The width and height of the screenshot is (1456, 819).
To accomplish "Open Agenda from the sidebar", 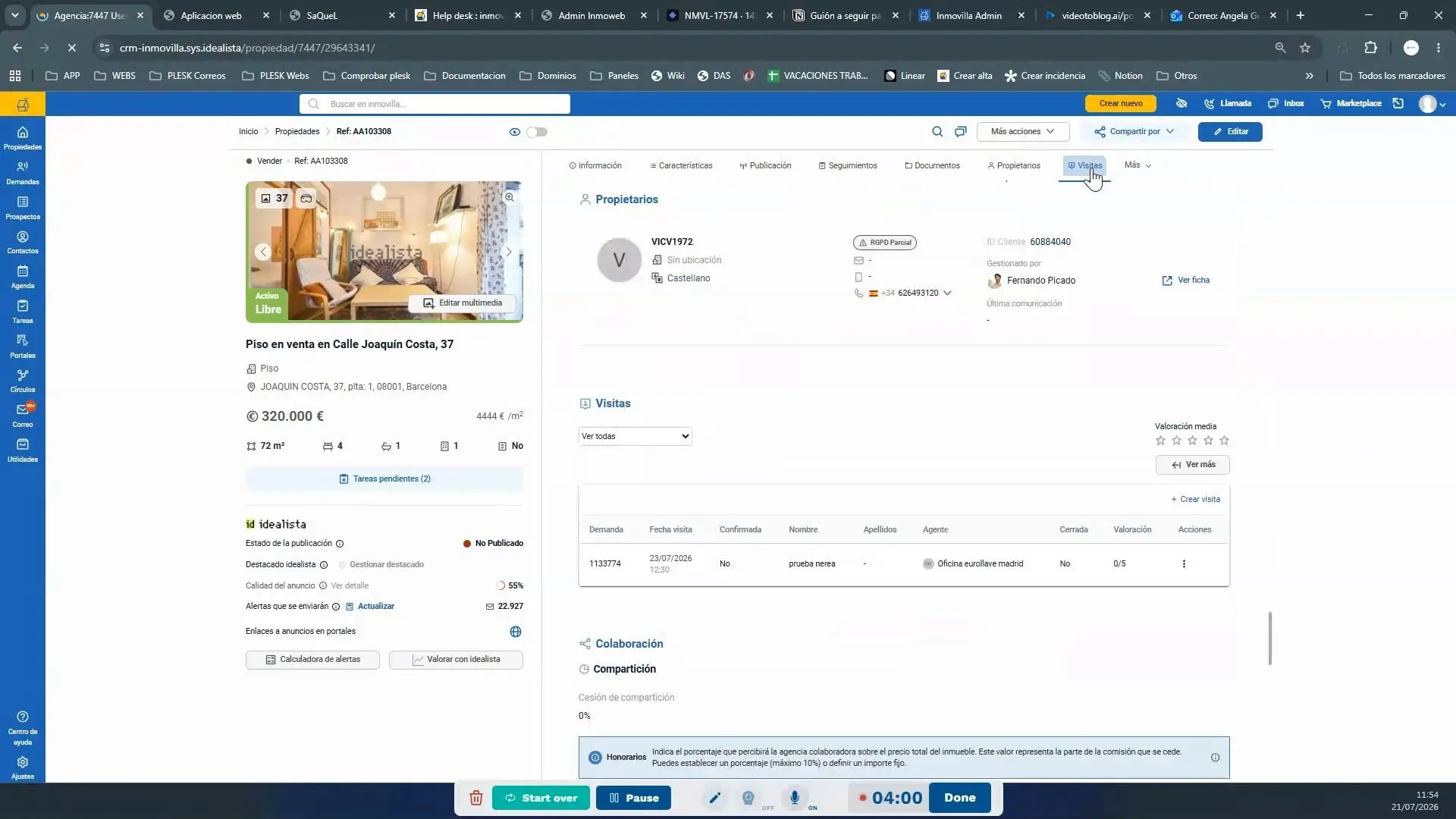I will pyautogui.click(x=23, y=277).
